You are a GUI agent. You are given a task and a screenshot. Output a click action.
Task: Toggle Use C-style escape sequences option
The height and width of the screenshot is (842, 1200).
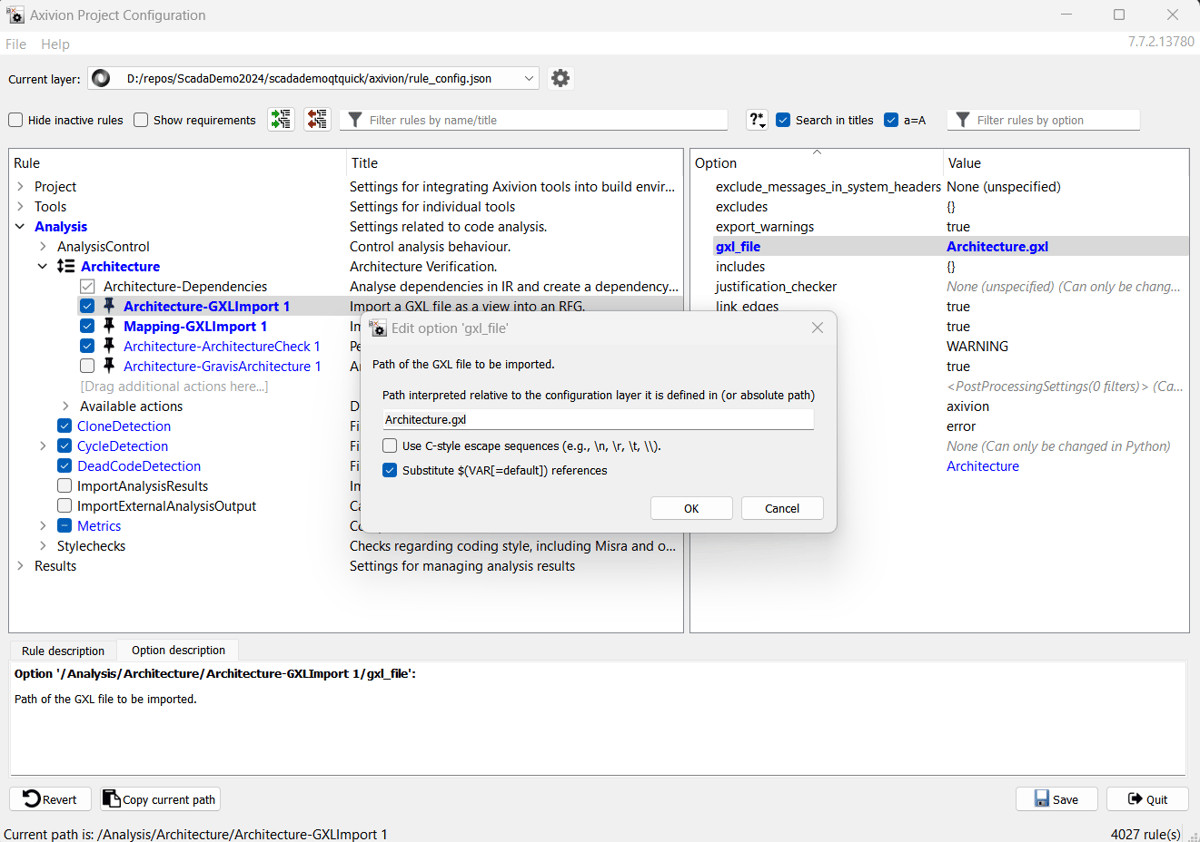[390, 446]
